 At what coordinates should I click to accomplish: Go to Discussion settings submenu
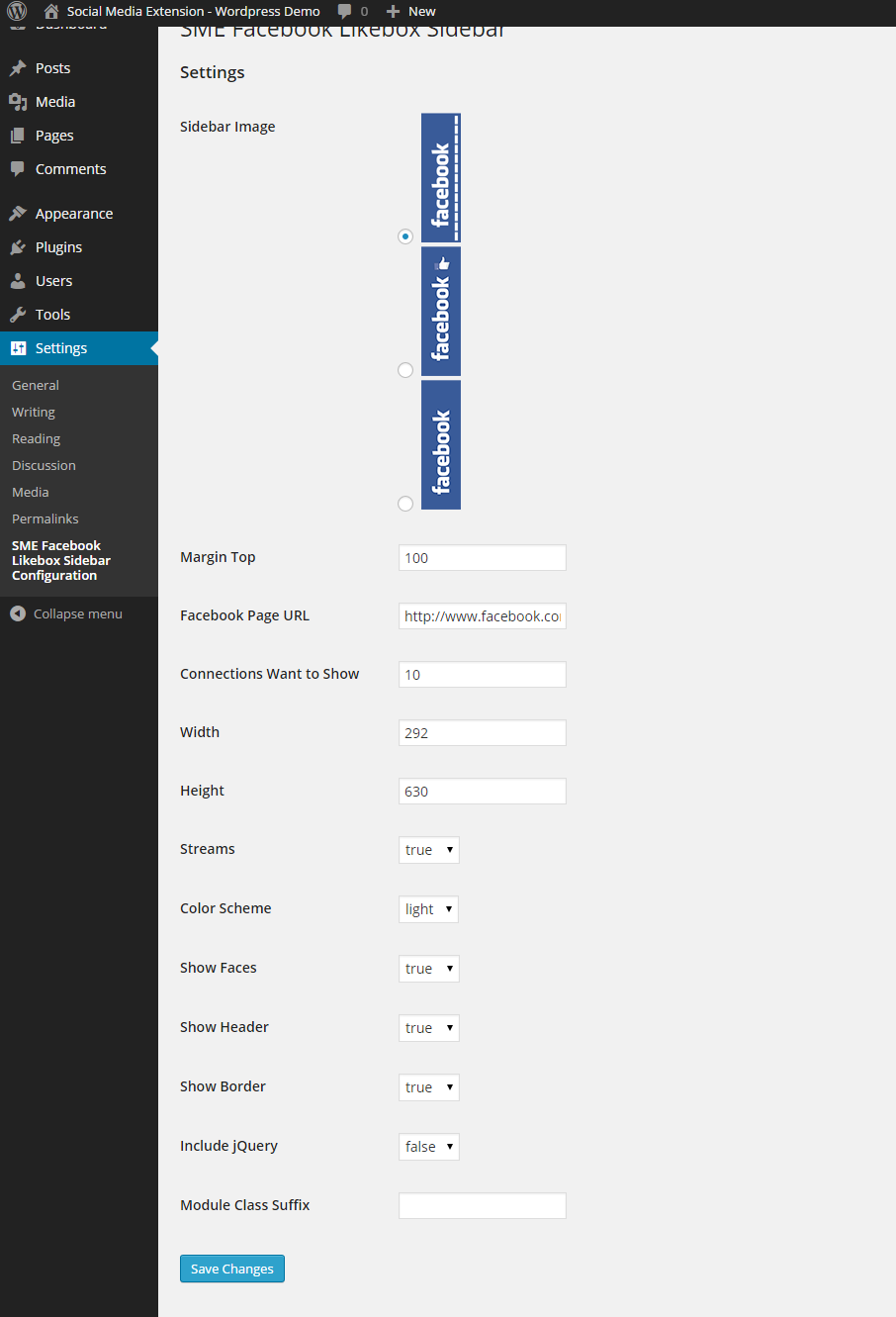point(44,466)
